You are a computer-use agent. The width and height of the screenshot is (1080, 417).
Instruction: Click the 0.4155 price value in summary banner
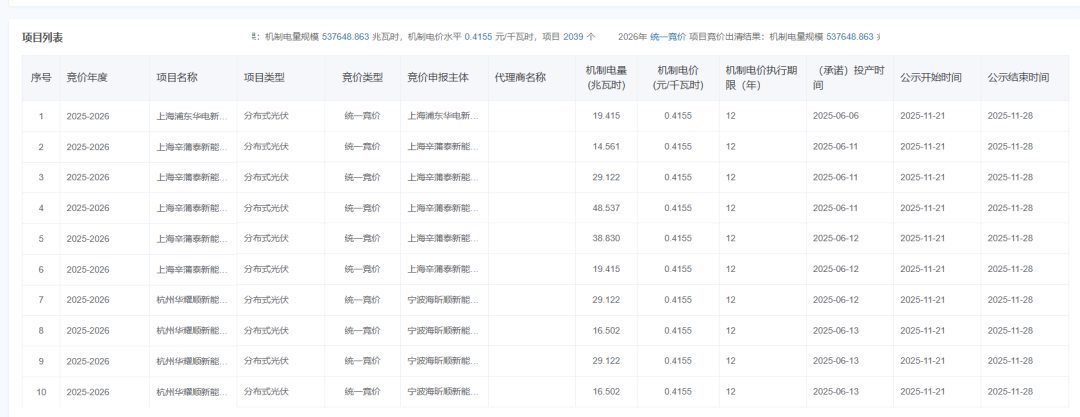click(x=480, y=37)
